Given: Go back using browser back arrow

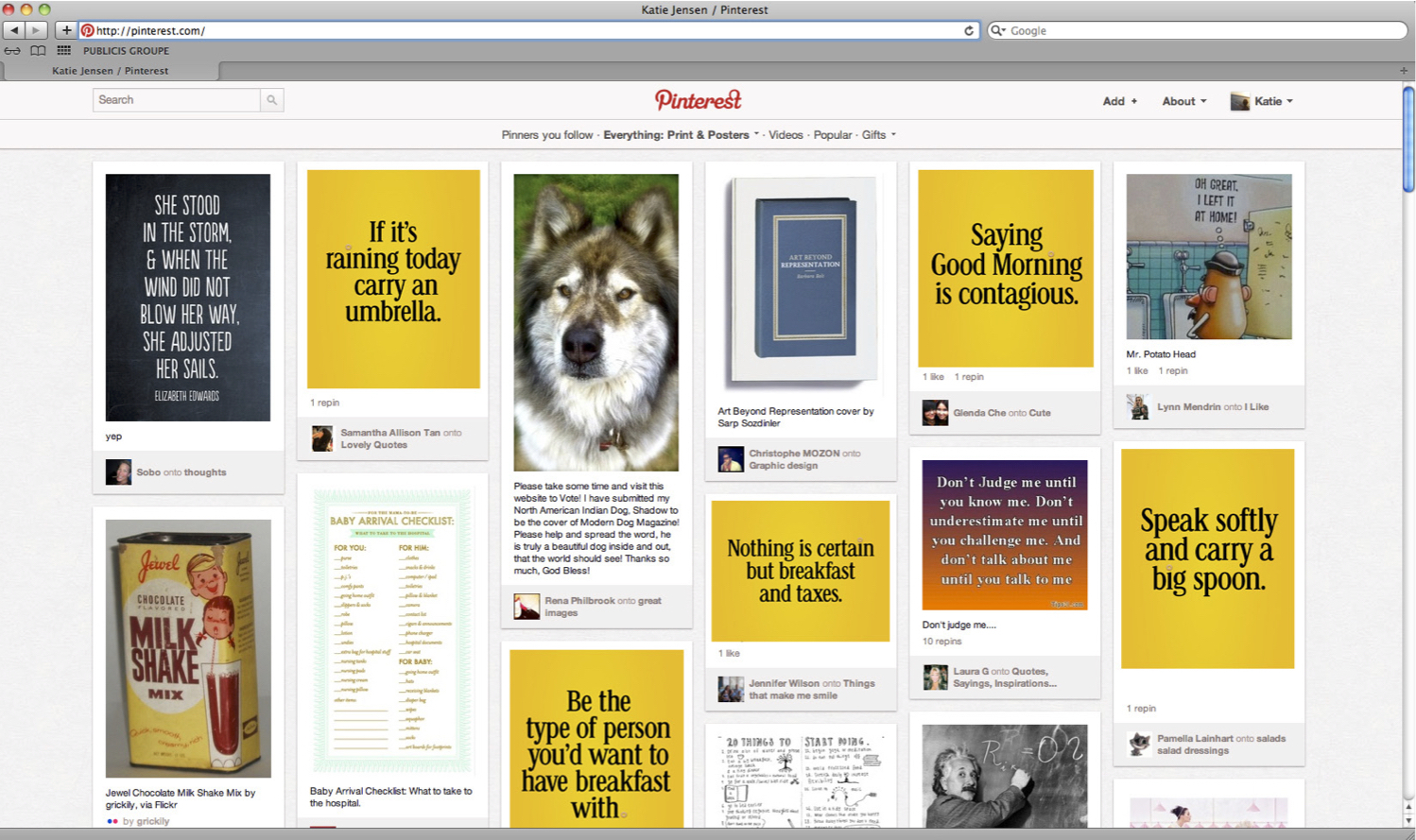Looking at the screenshot, I should click(x=14, y=30).
